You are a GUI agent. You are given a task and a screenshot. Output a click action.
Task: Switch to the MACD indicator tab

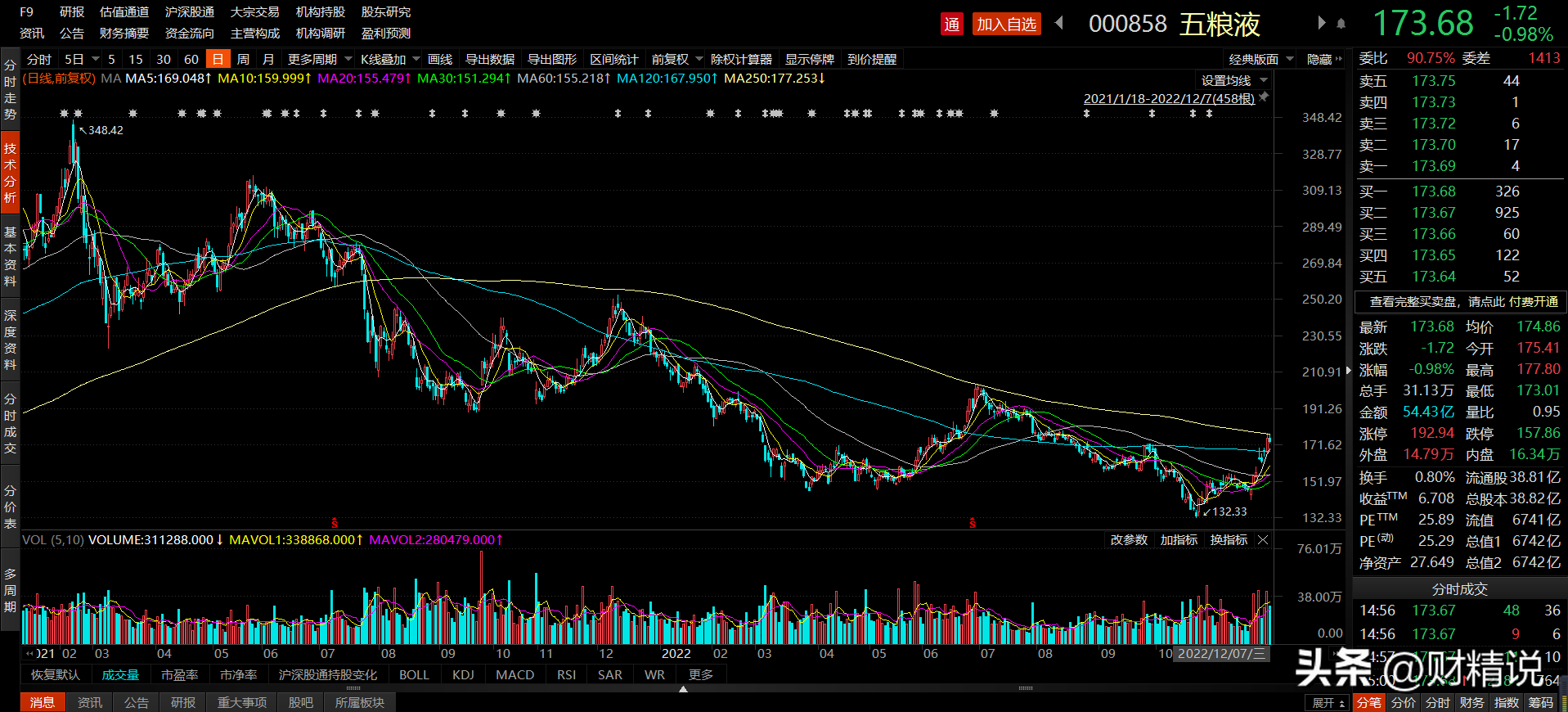click(x=514, y=674)
